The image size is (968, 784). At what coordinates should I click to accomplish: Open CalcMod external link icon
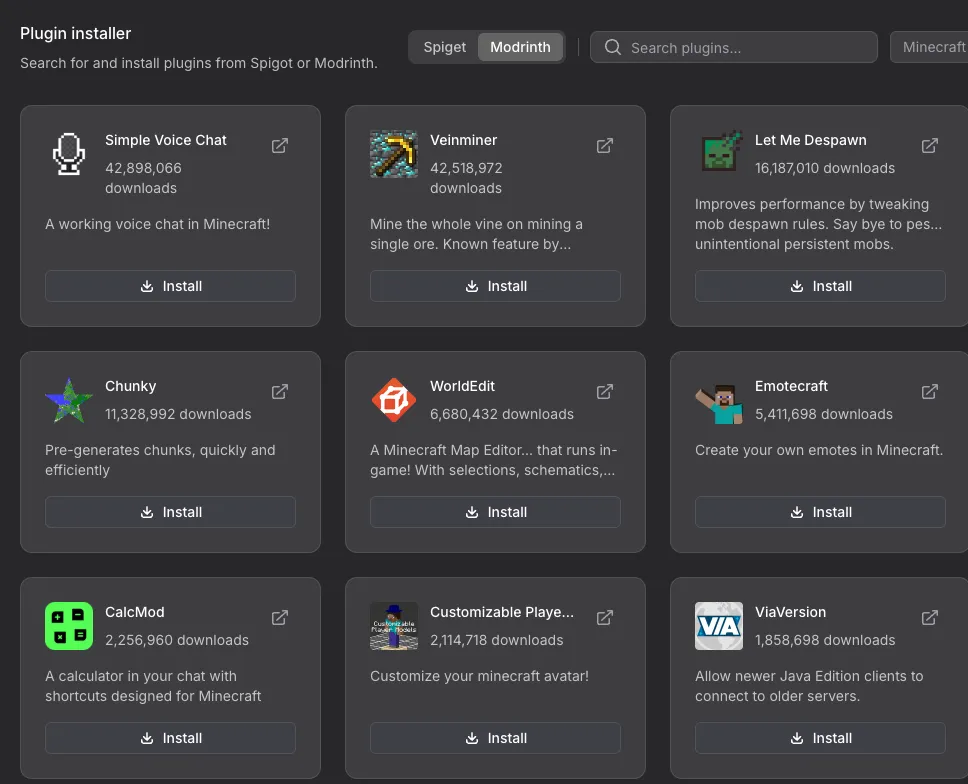pyautogui.click(x=280, y=617)
